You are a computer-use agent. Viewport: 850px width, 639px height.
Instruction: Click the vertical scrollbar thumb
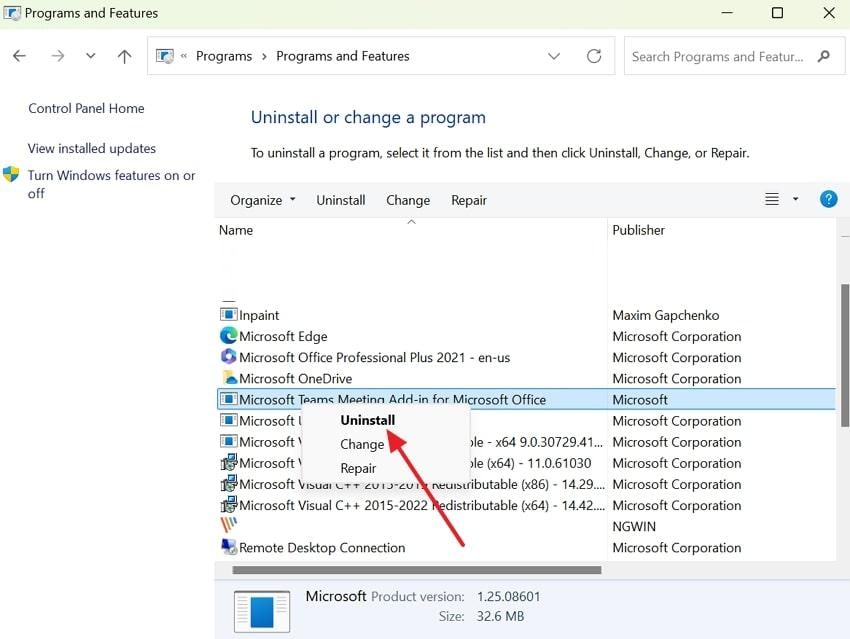coord(845,355)
